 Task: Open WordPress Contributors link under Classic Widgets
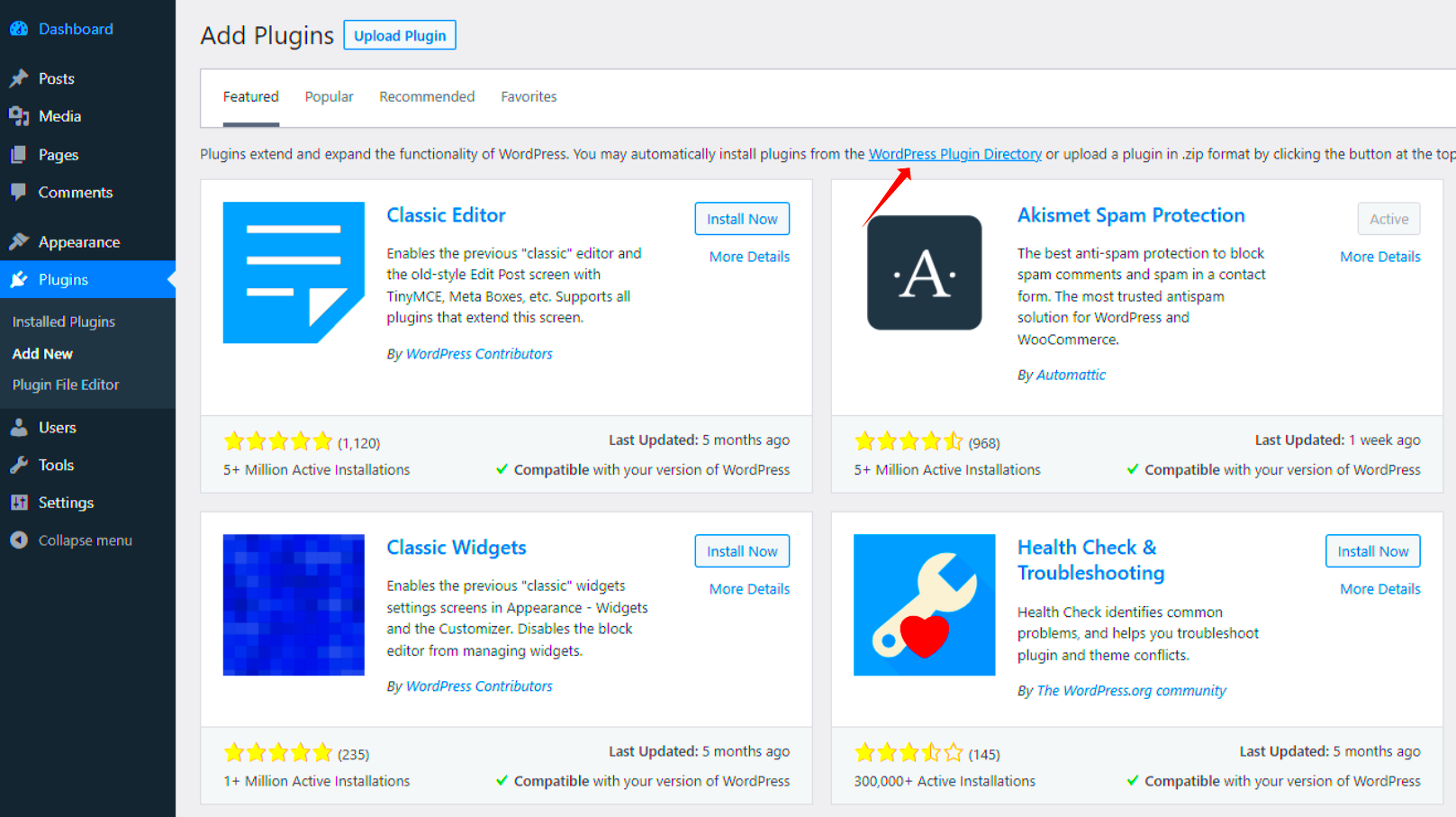point(479,686)
